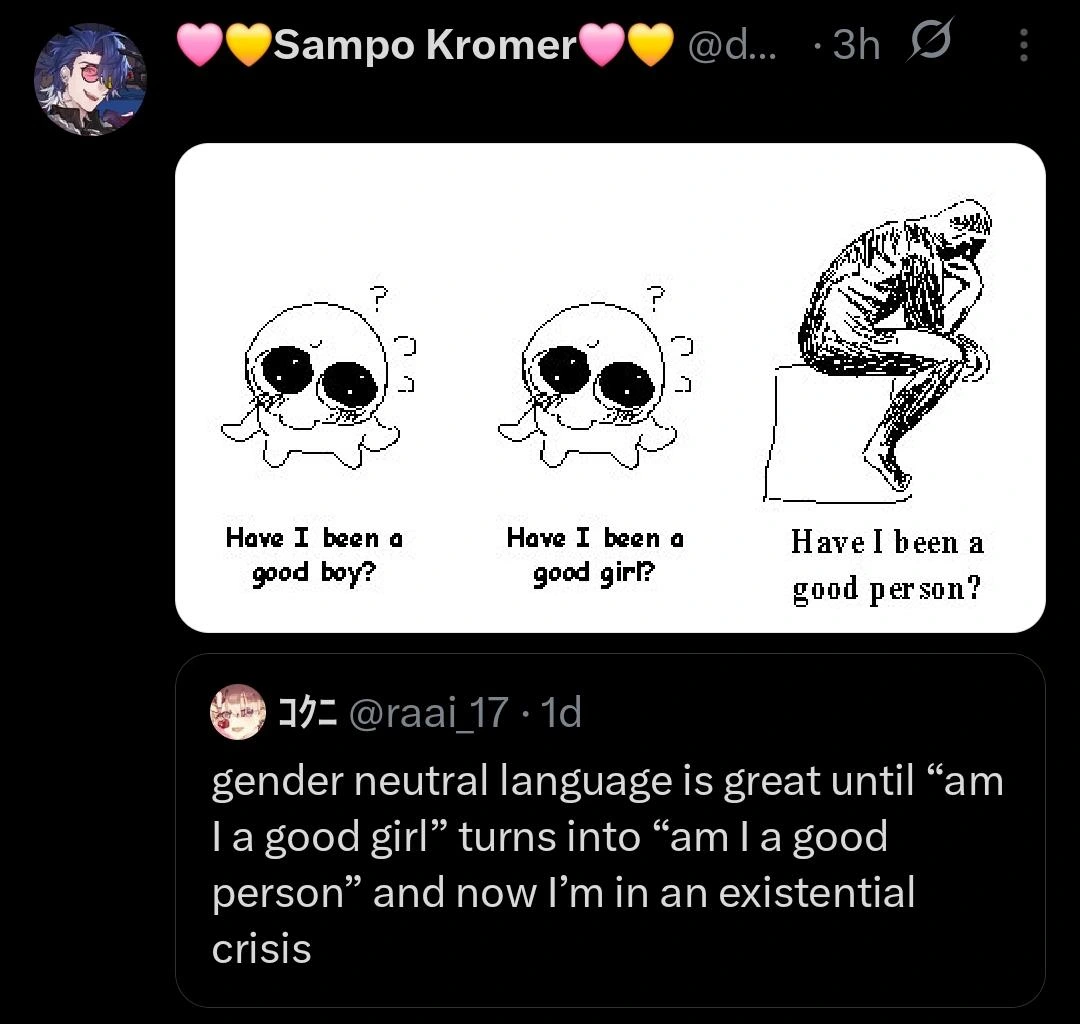Click the @raai_17 handle

coord(430,714)
